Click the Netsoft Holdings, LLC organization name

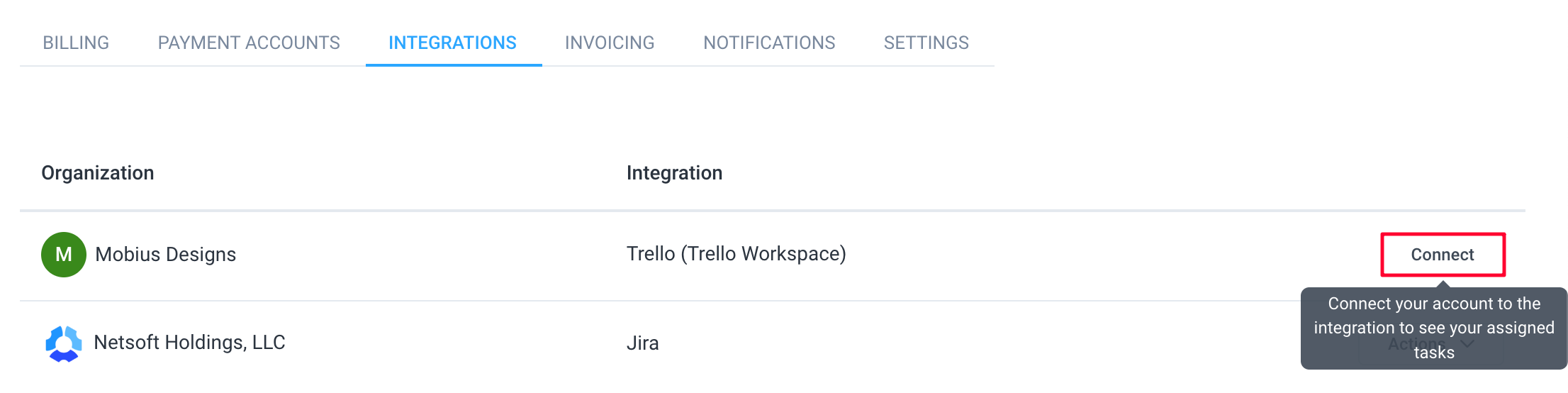[x=189, y=343]
